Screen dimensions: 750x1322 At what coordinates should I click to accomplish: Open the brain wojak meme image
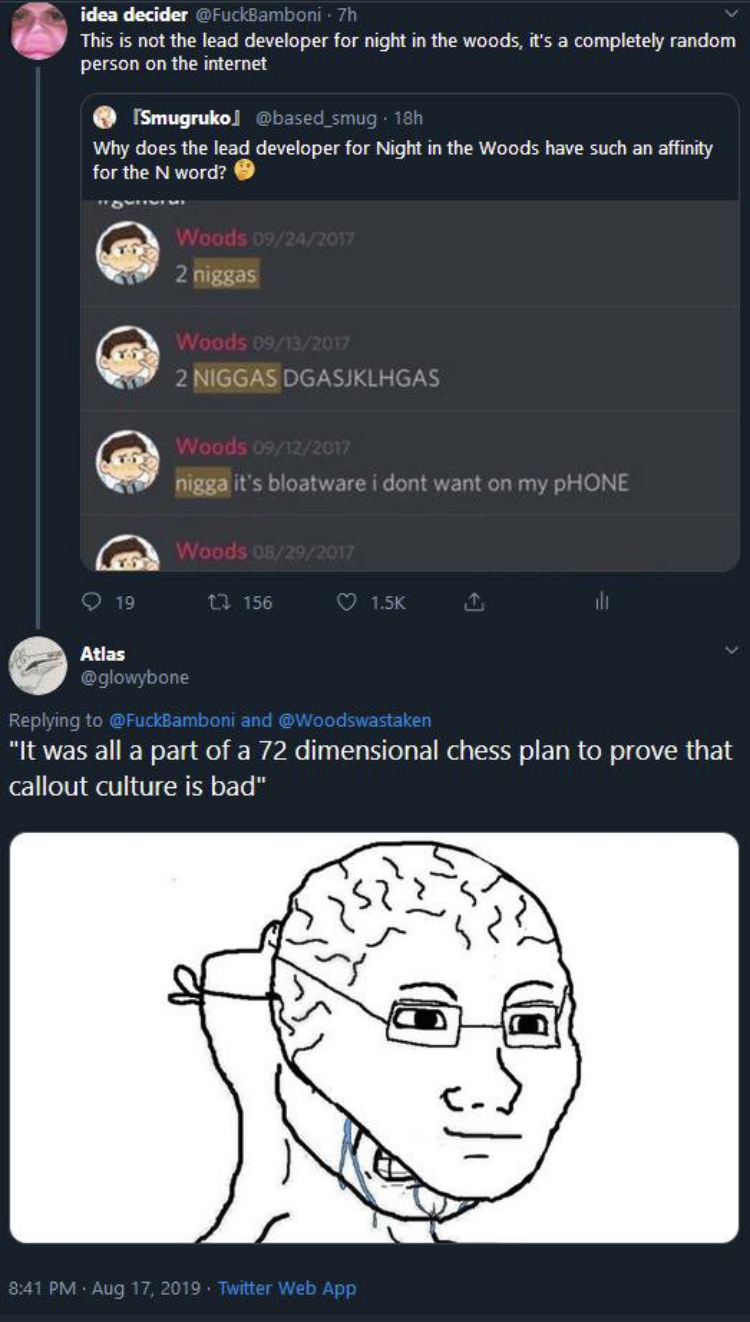(374, 1037)
